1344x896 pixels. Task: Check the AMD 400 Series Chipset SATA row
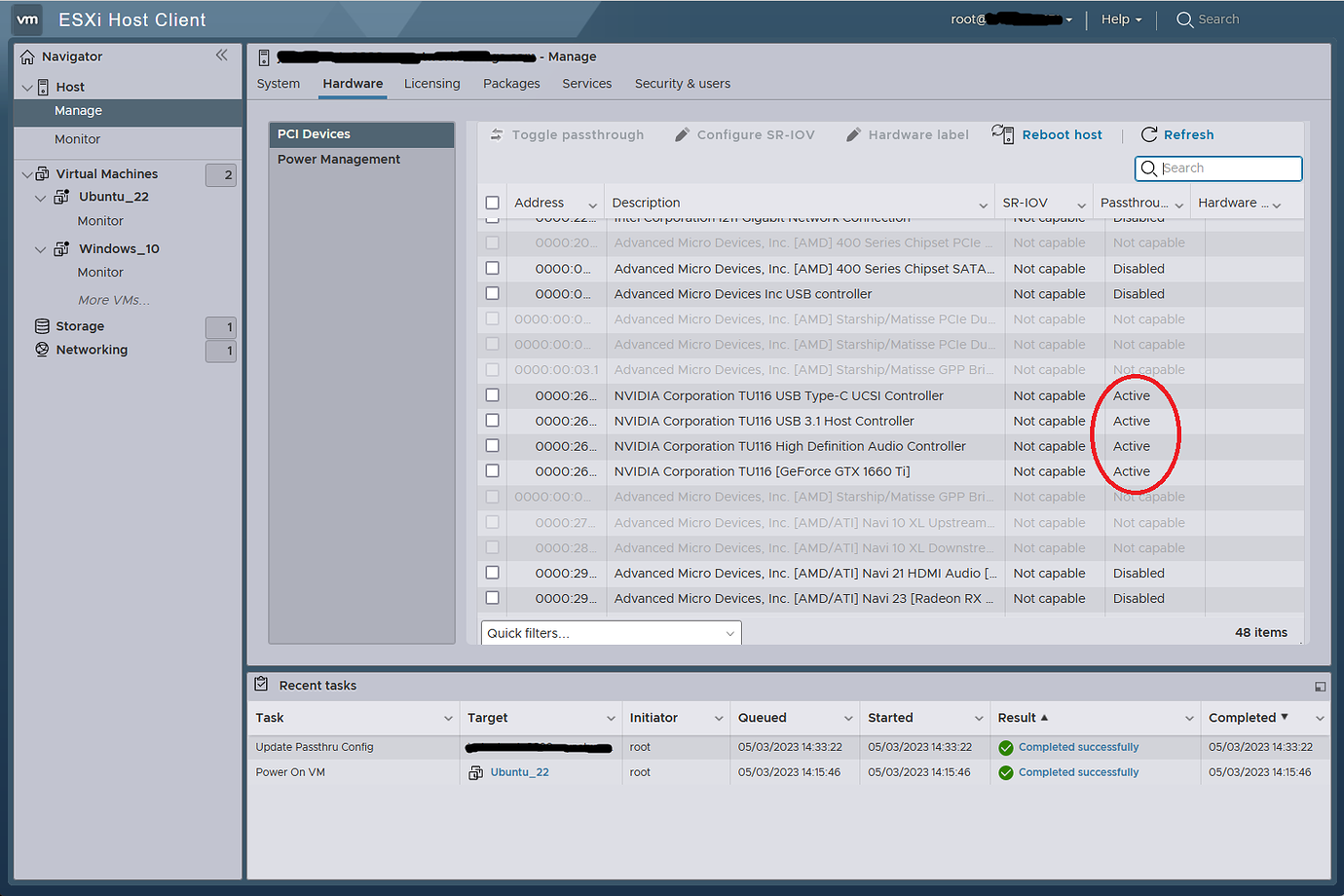click(x=493, y=268)
